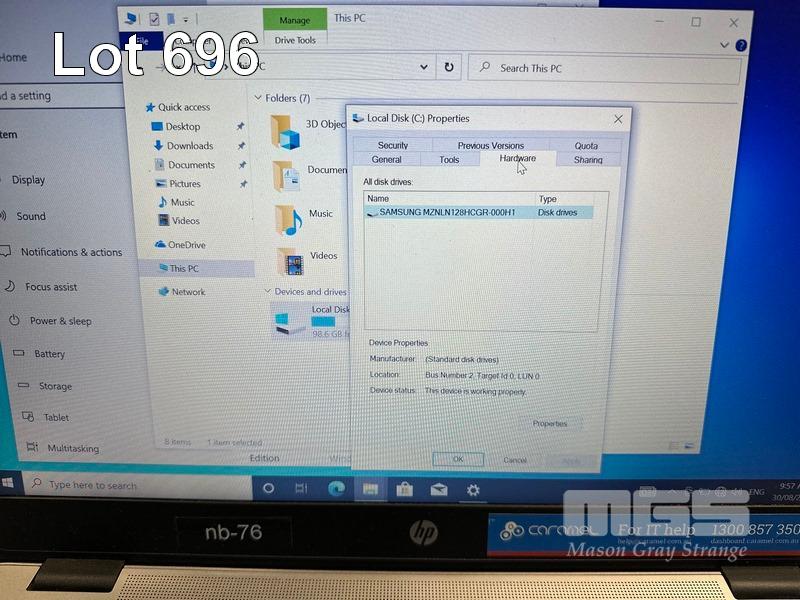
Task: Click the Windows Start button
Action: coord(9,483)
